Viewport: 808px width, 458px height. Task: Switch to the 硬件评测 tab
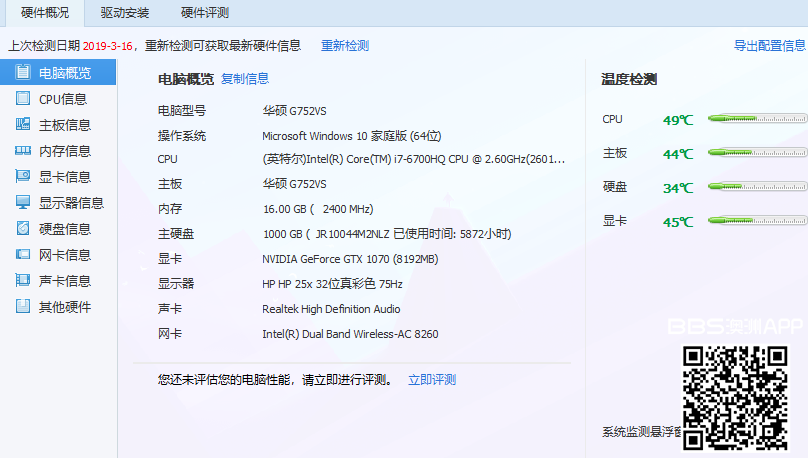(205, 13)
